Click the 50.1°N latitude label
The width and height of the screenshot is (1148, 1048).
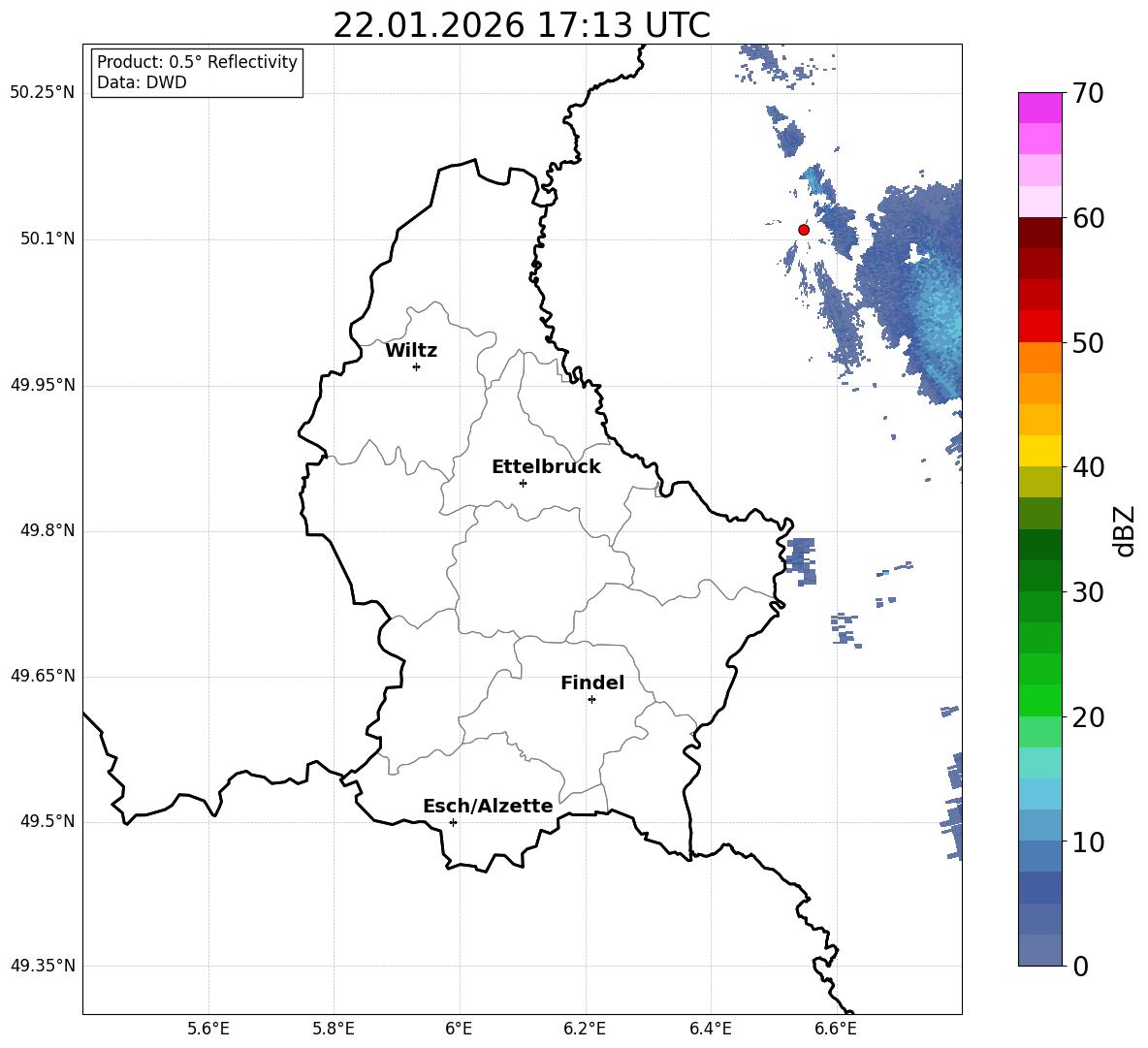tap(48, 239)
